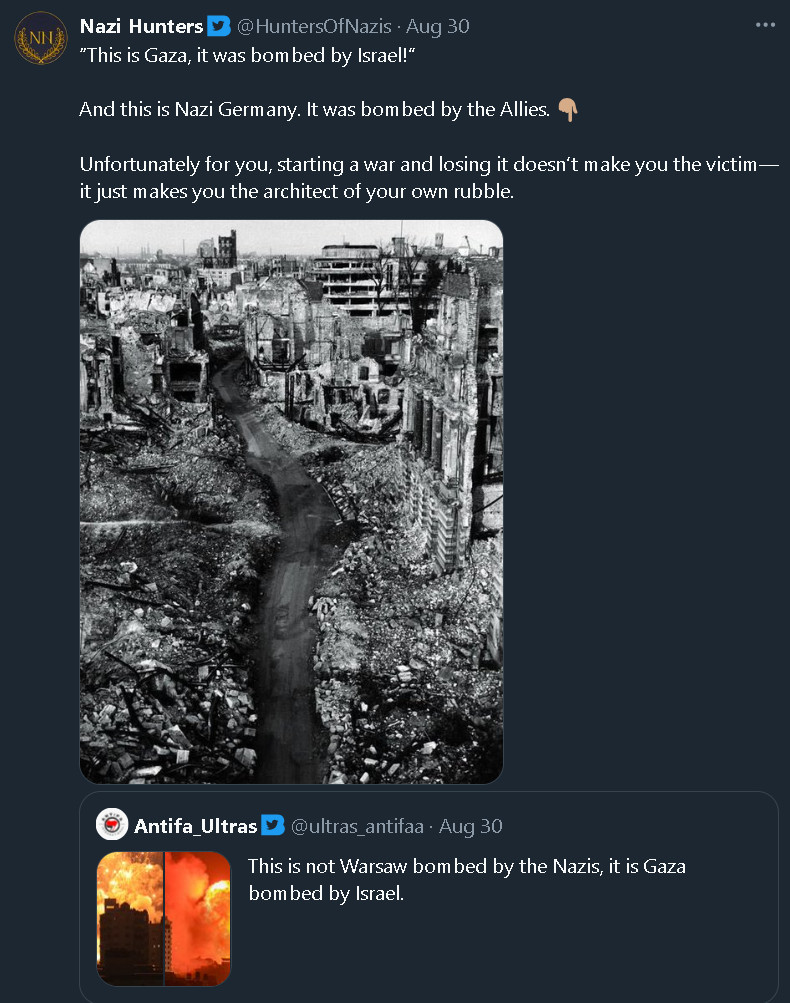Click verified badge beside Nazi Hunters name
The width and height of the screenshot is (790, 1003).
tap(219, 26)
